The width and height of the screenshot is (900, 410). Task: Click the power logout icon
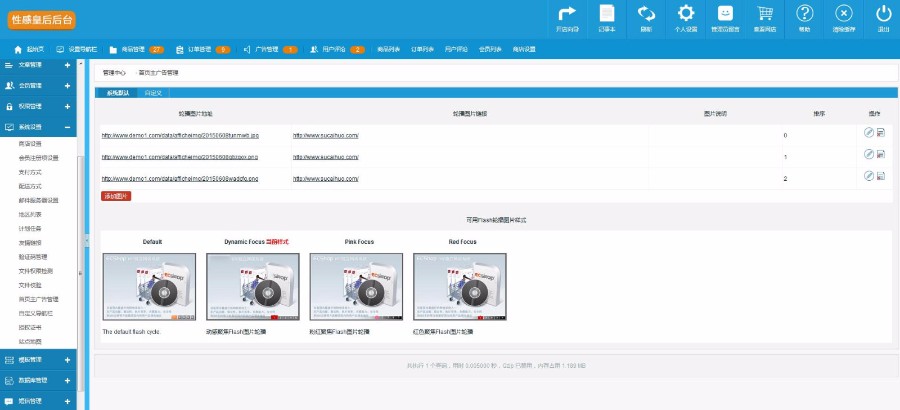[883, 14]
